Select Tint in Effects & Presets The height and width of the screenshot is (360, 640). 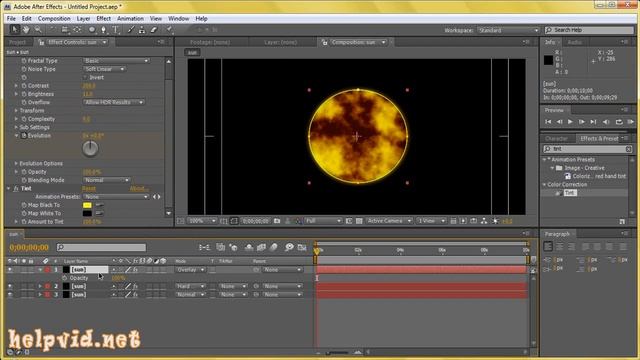coord(570,193)
